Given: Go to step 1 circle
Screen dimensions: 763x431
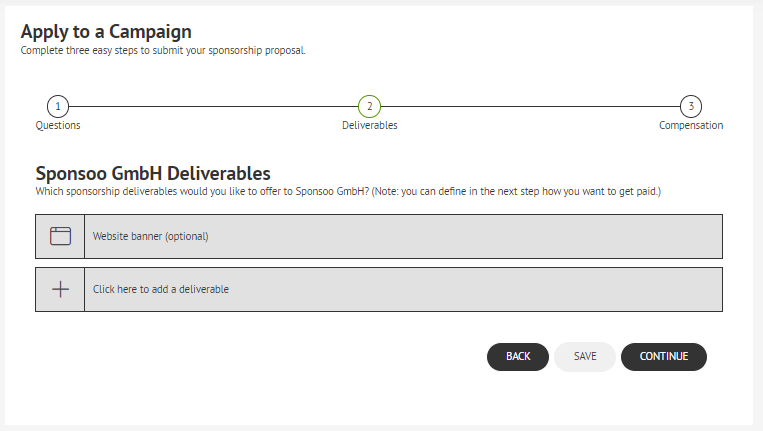Looking at the screenshot, I should [58, 106].
